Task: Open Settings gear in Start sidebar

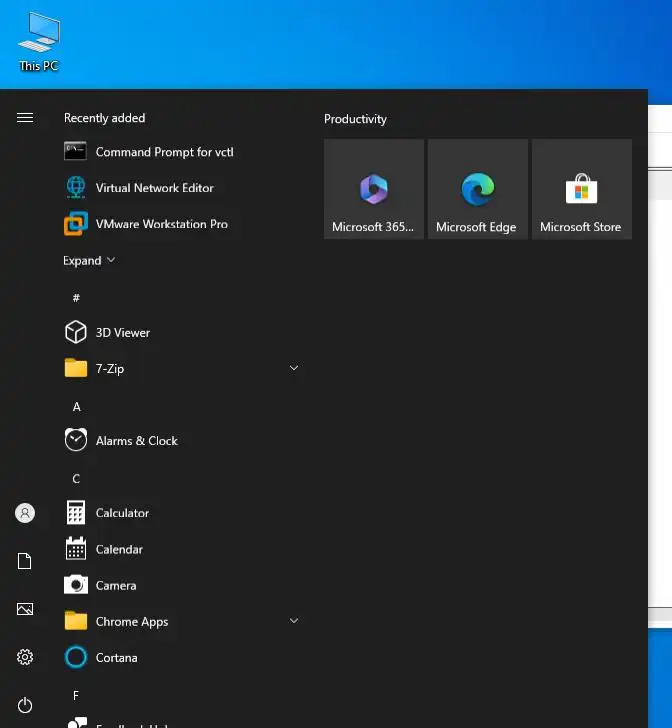Action: [x=25, y=657]
